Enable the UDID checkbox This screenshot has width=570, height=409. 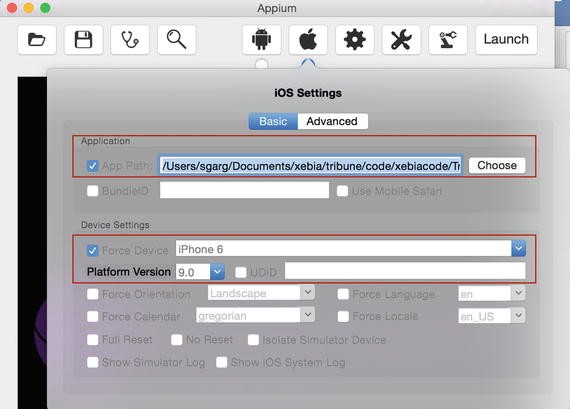(x=241, y=272)
